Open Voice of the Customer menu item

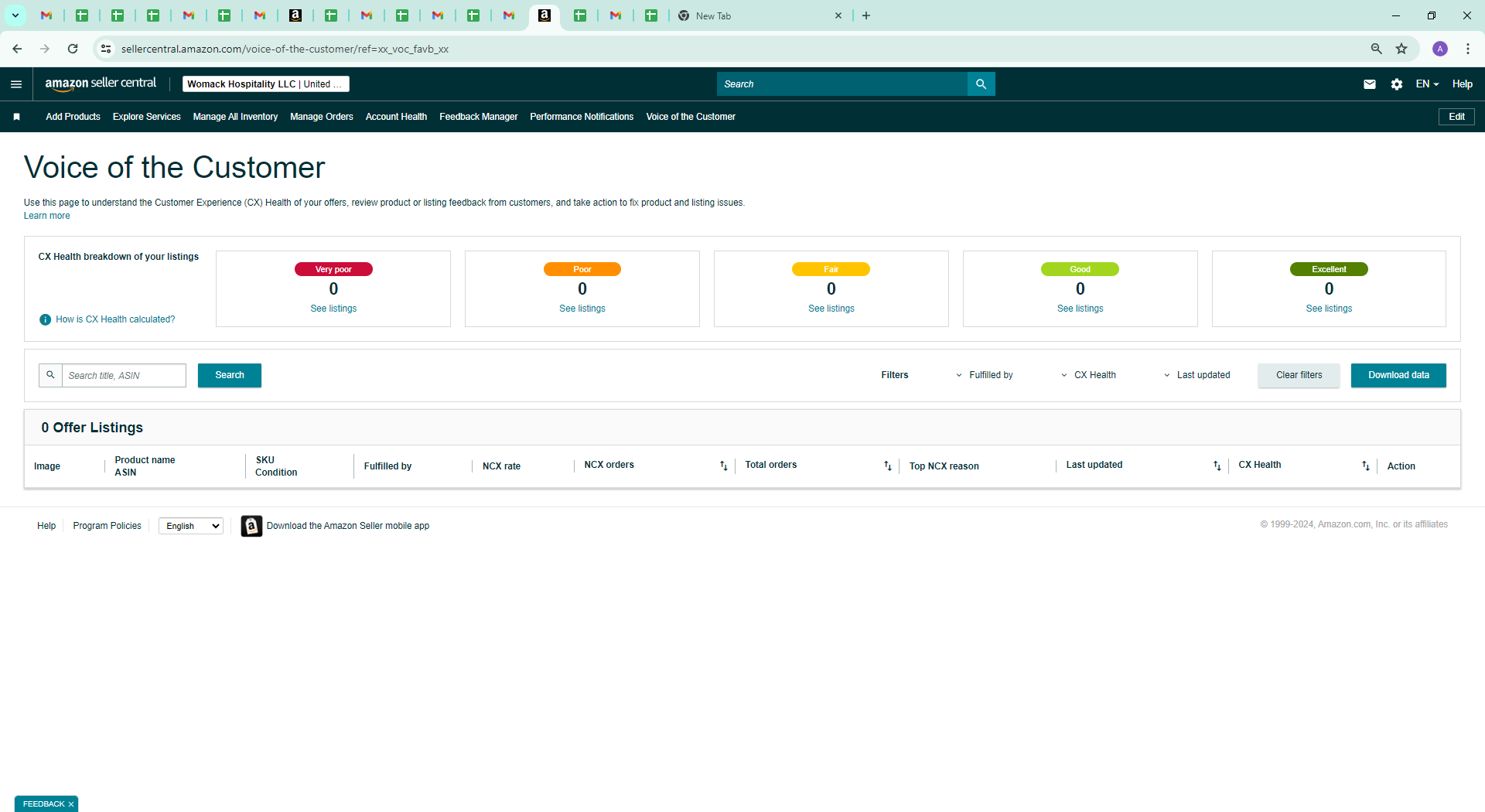pos(691,117)
